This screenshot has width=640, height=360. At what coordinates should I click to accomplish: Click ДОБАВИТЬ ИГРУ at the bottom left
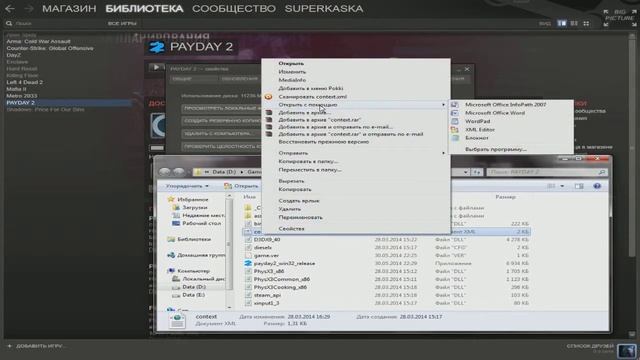pyautogui.click(x=41, y=346)
